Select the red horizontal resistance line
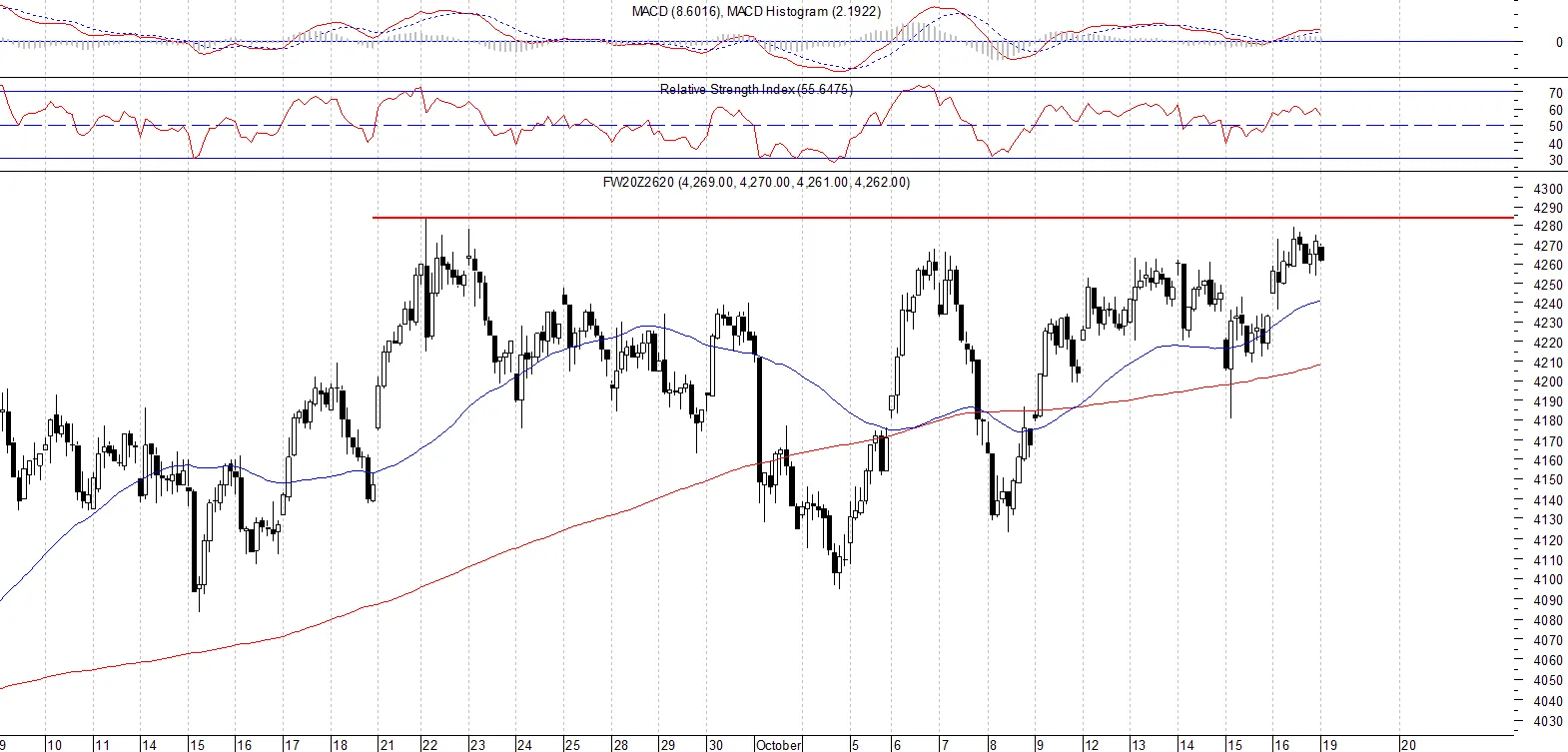Viewport: 1568px width, 752px height. tap(944, 217)
